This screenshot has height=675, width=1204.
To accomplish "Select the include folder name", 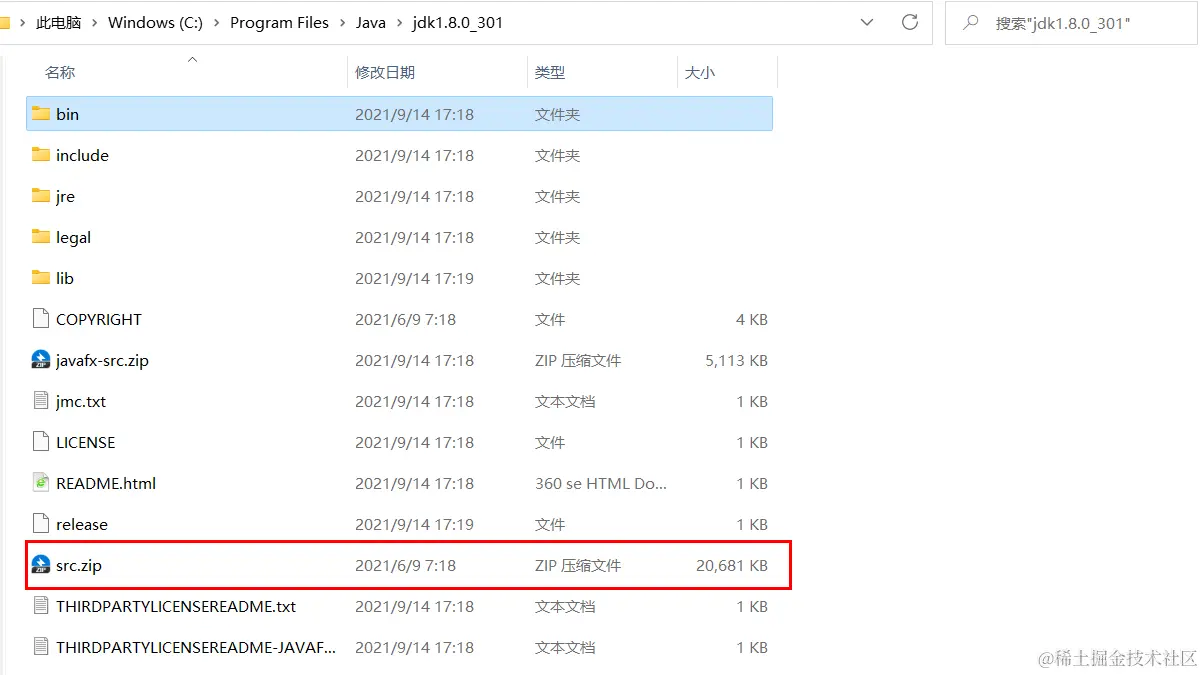I will (x=82, y=155).
